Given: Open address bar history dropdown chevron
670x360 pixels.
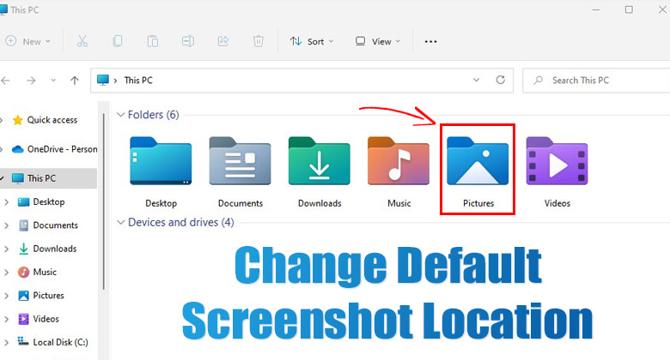Looking at the screenshot, I should click(x=476, y=80).
